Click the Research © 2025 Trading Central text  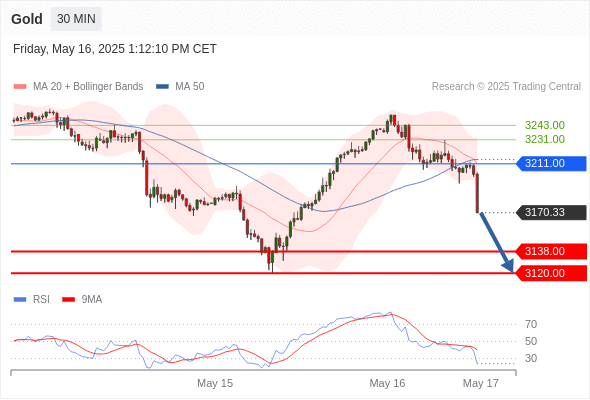(506, 87)
